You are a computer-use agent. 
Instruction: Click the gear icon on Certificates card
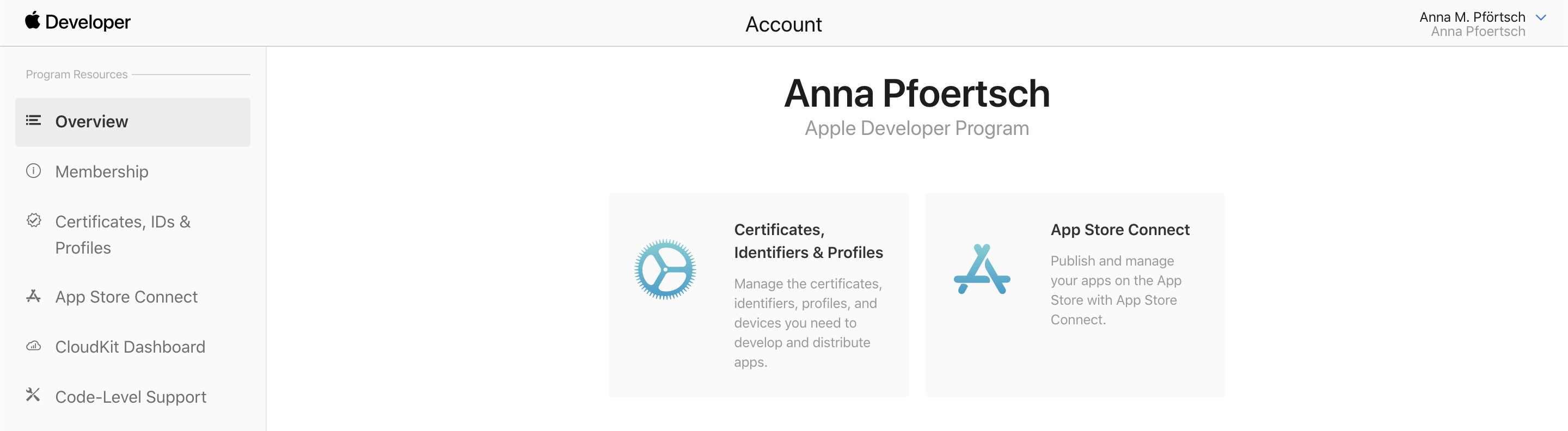tap(665, 269)
